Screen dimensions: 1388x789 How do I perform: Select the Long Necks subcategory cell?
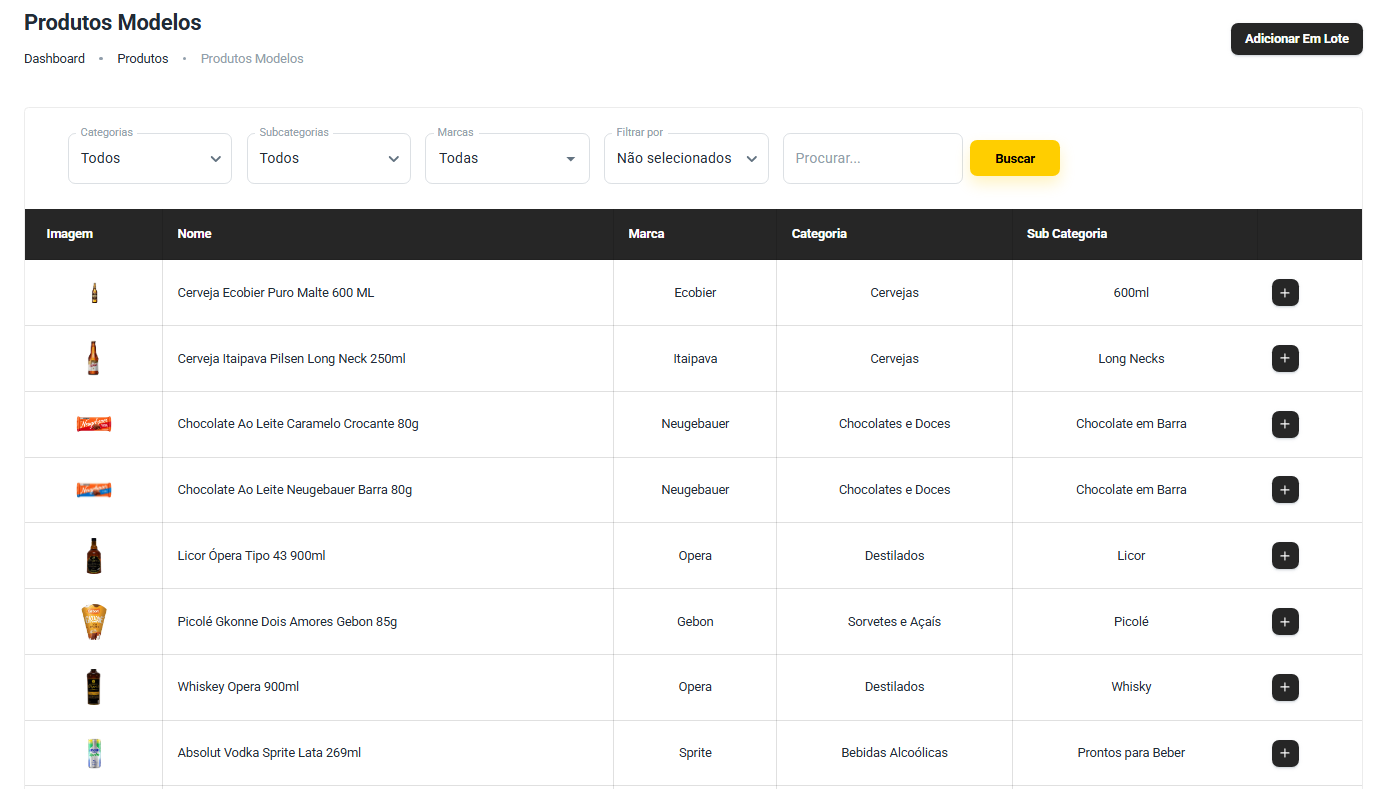tap(1131, 359)
